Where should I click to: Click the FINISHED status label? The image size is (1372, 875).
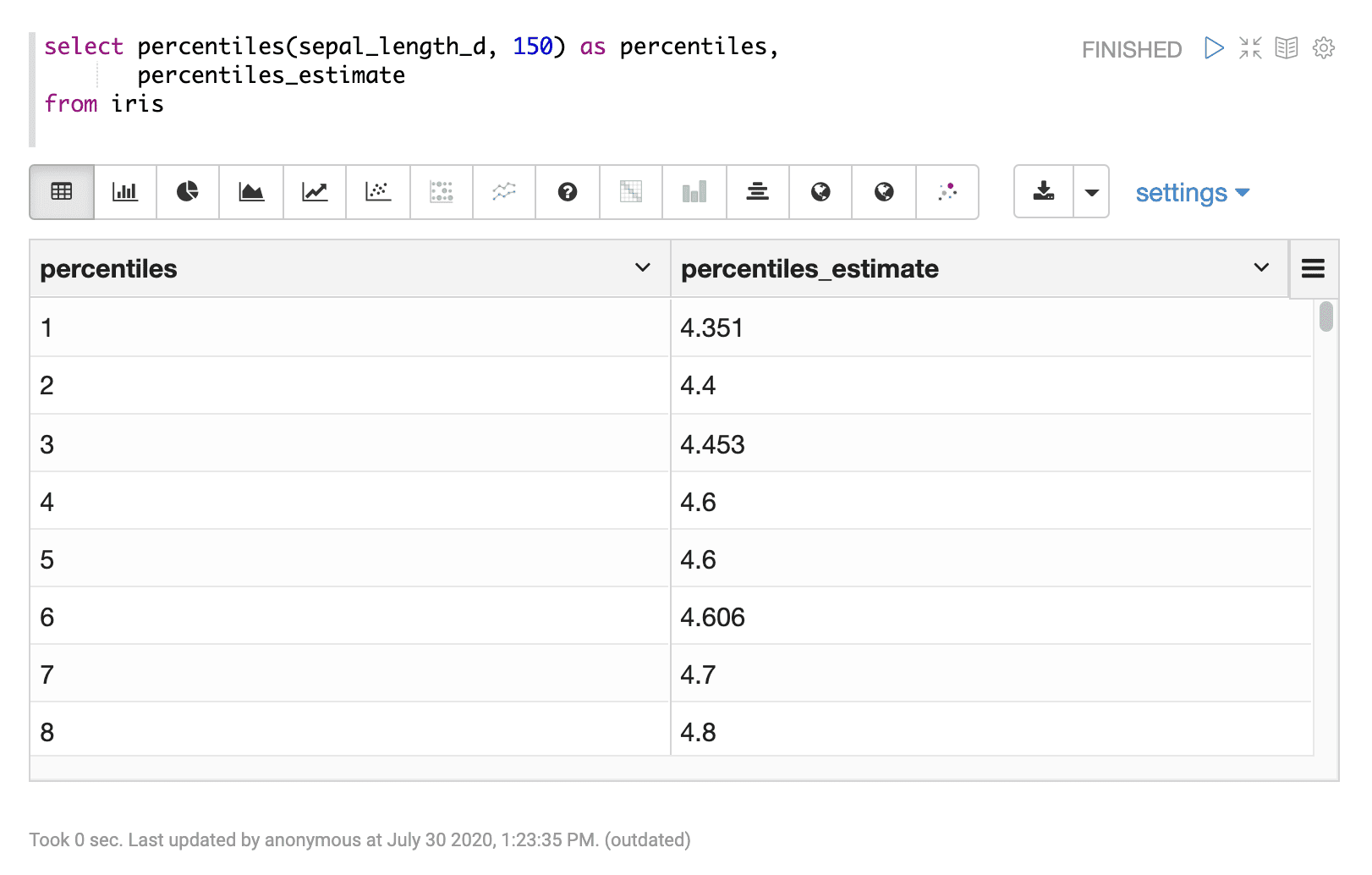coord(1131,49)
